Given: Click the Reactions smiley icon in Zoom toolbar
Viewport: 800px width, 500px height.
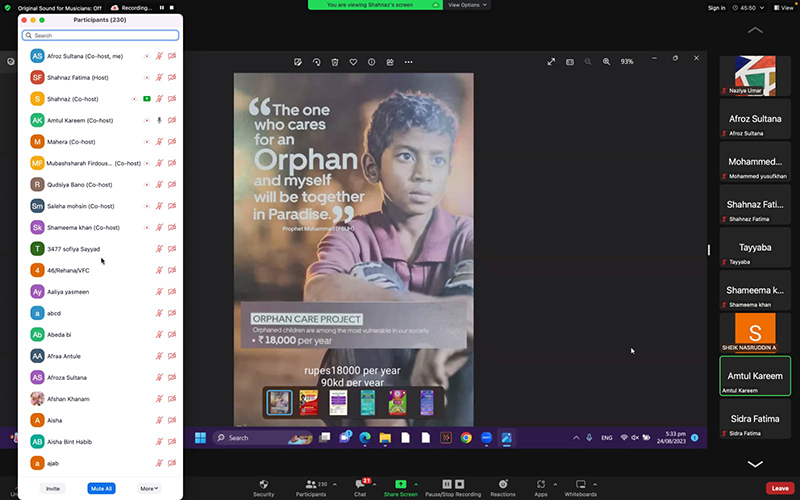Looking at the screenshot, I should tap(503, 484).
